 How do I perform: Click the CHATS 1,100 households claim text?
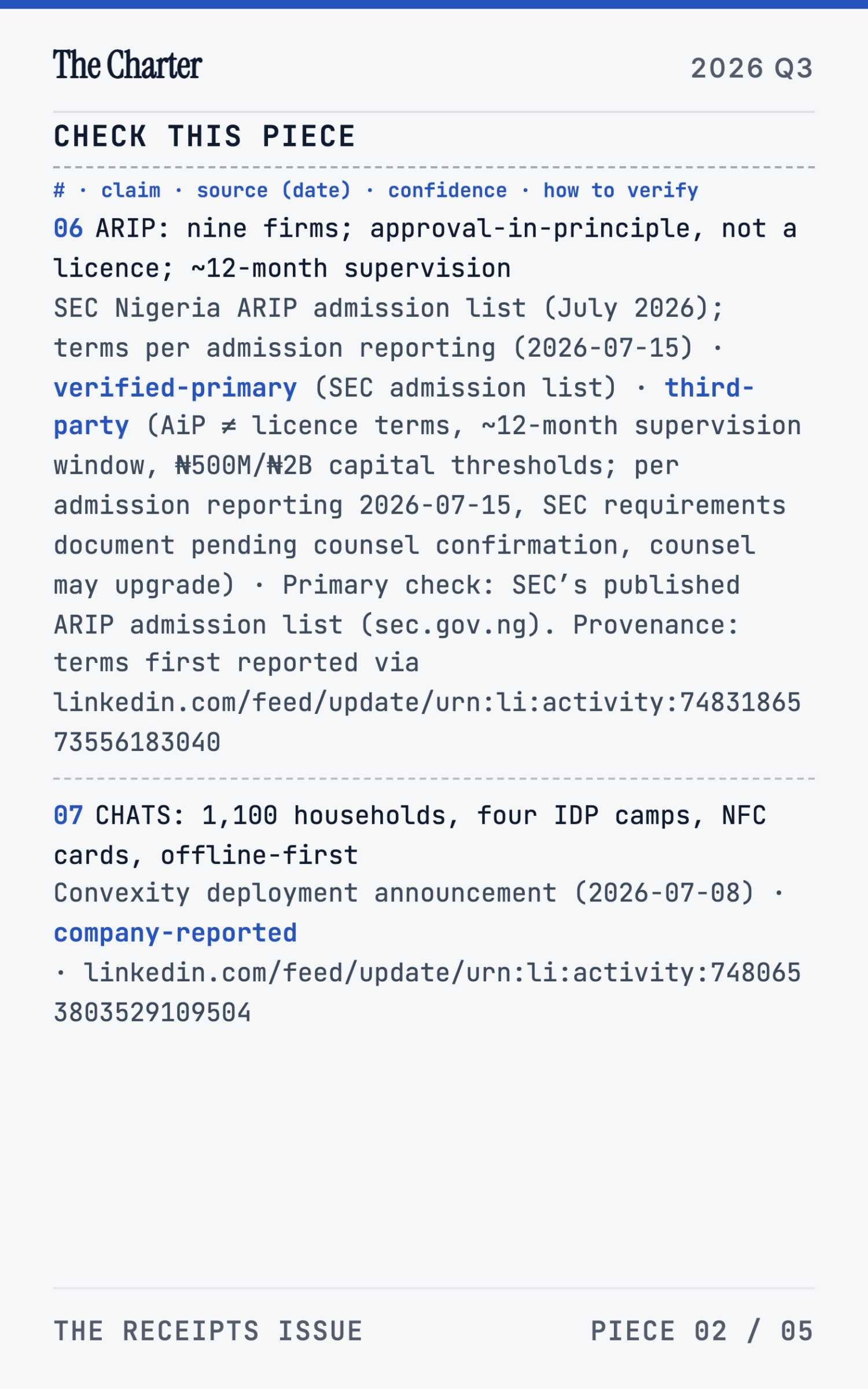[x=410, y=835]
